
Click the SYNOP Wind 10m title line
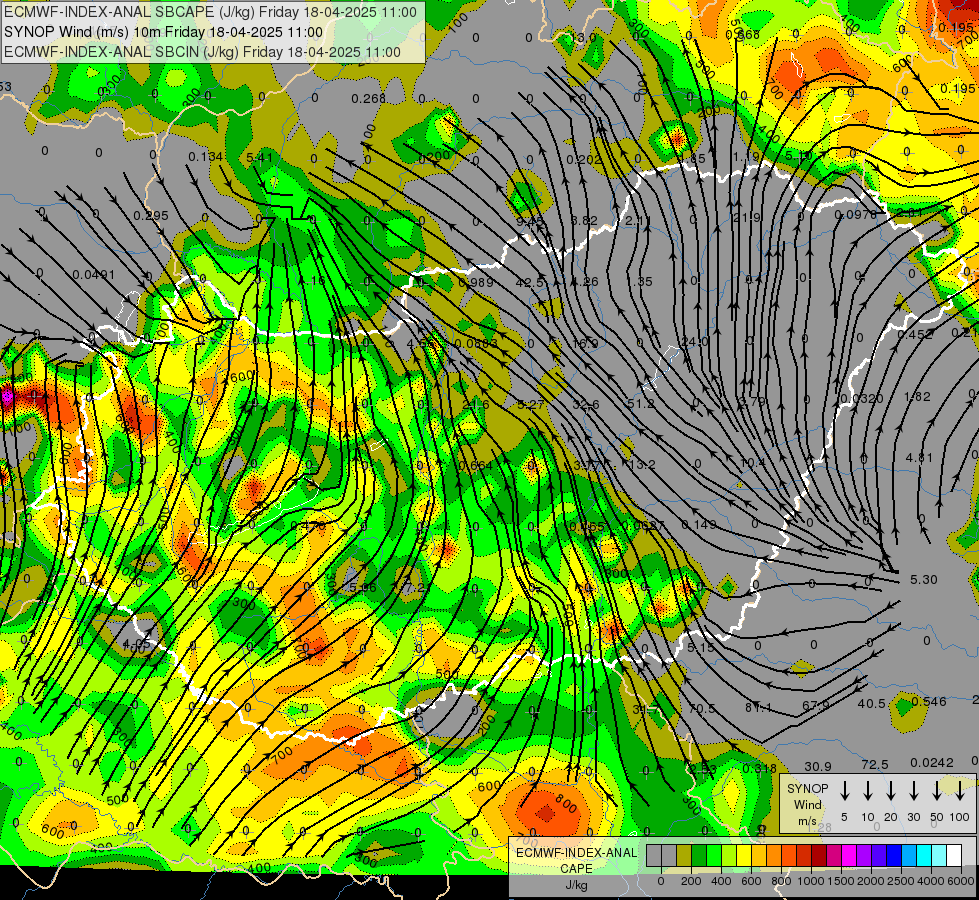pyautogui.click(x=164, y=32)
